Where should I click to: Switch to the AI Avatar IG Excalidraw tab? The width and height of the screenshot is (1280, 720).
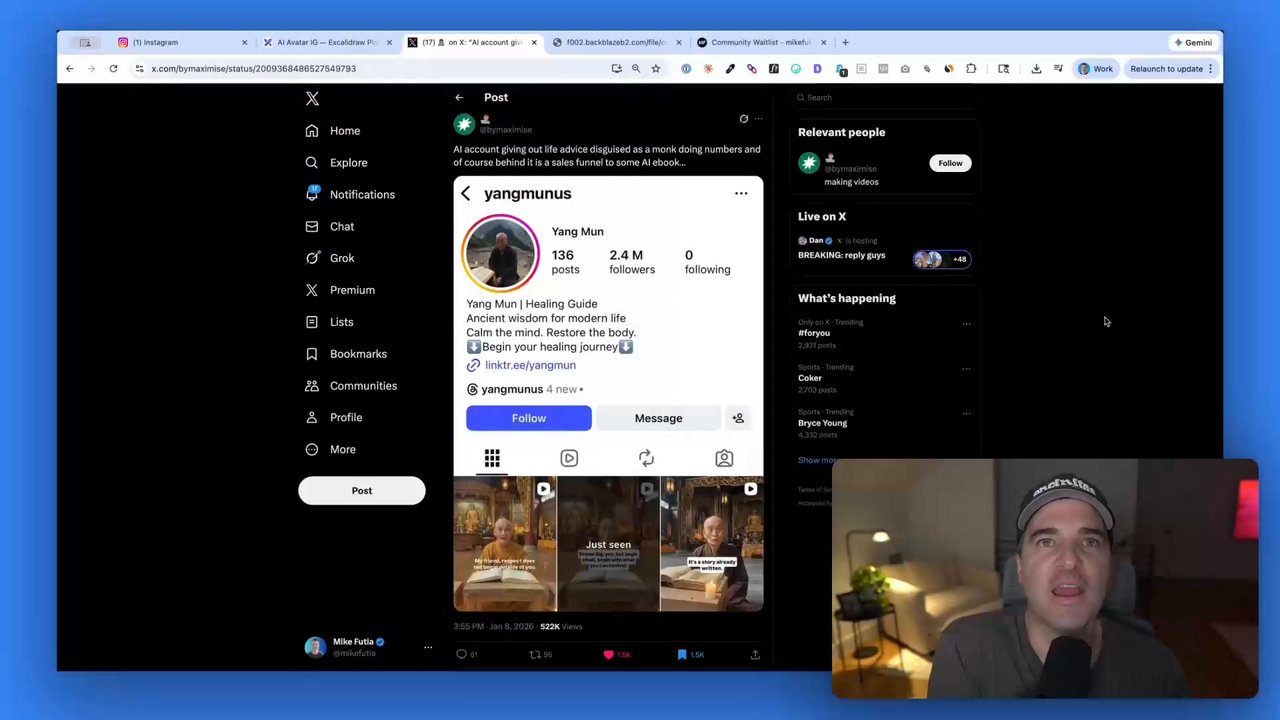pyautogui.click(x=325, y=42)
